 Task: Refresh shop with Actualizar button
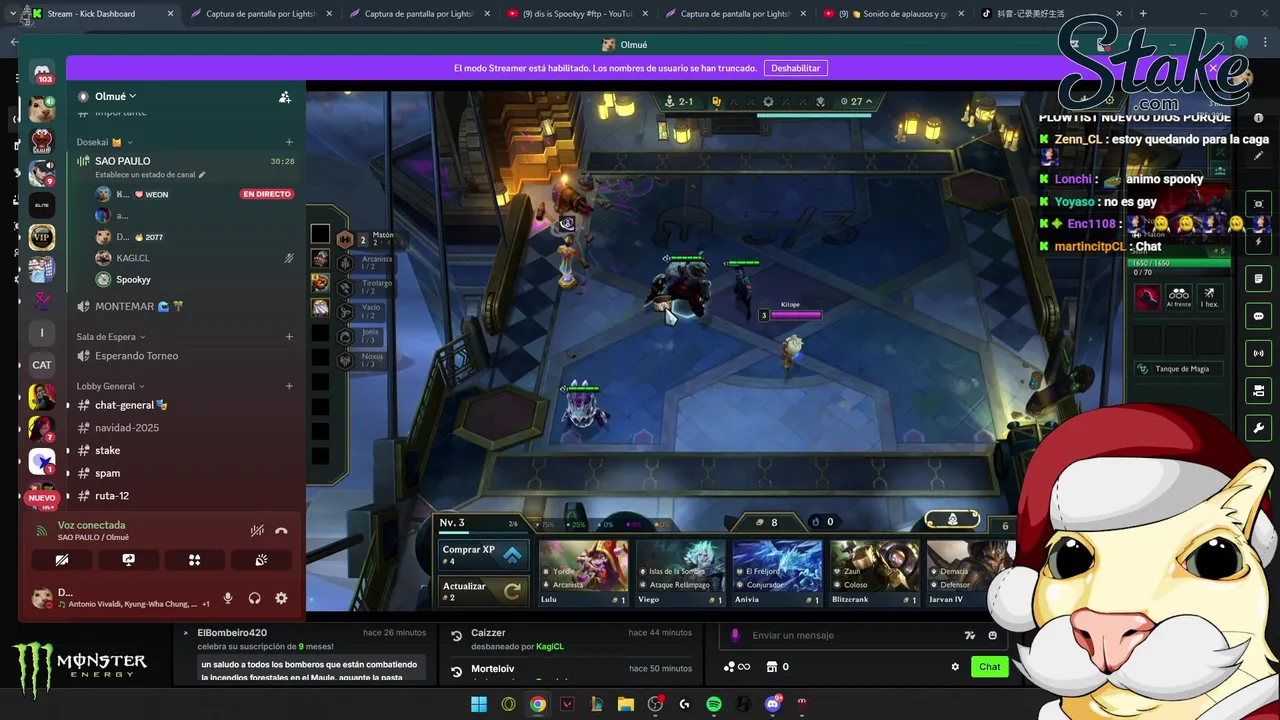(483, 591)
